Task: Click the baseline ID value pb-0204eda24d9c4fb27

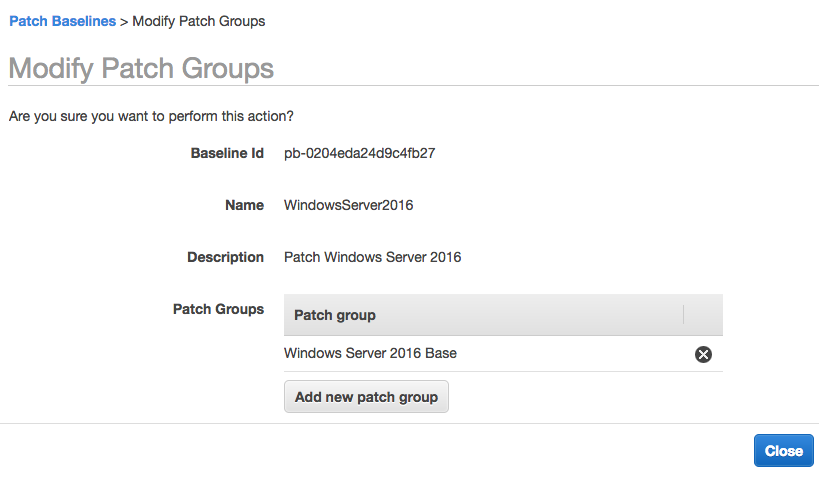Action: point(359,154)
